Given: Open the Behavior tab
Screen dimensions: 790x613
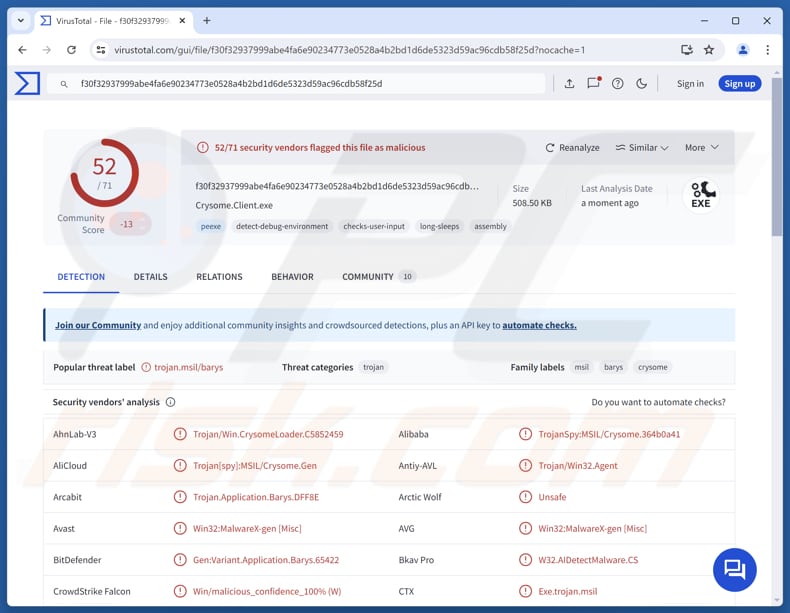Looking at the screenshot, I should coord(292,277).
